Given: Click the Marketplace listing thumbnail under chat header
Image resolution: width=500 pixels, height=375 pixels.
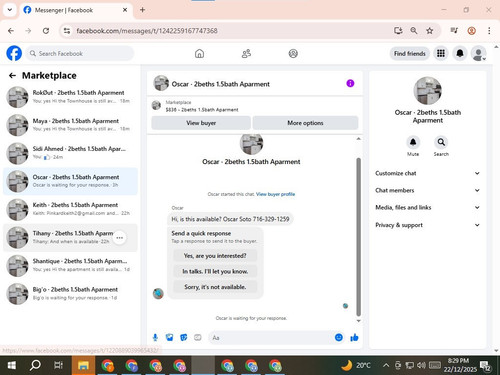Looking at the screenshot, I should point(156,106).
